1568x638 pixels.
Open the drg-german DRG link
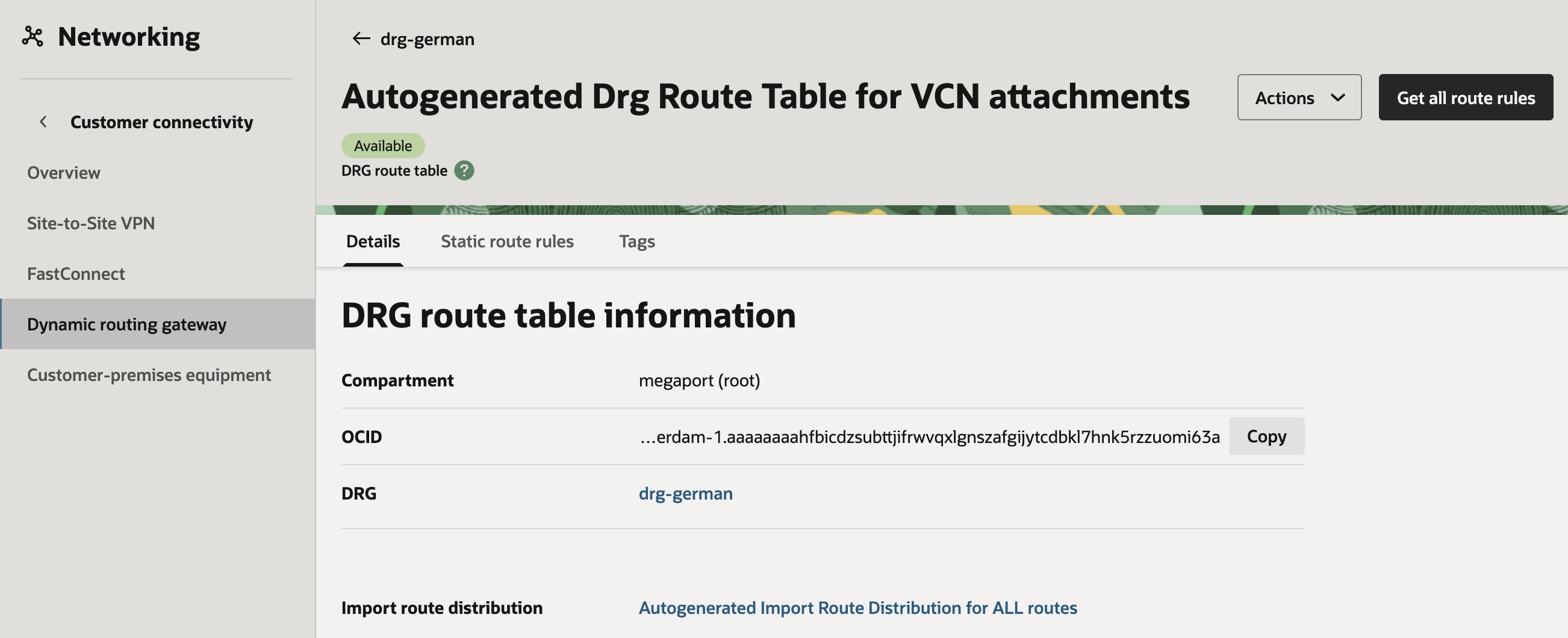[685, 494]
